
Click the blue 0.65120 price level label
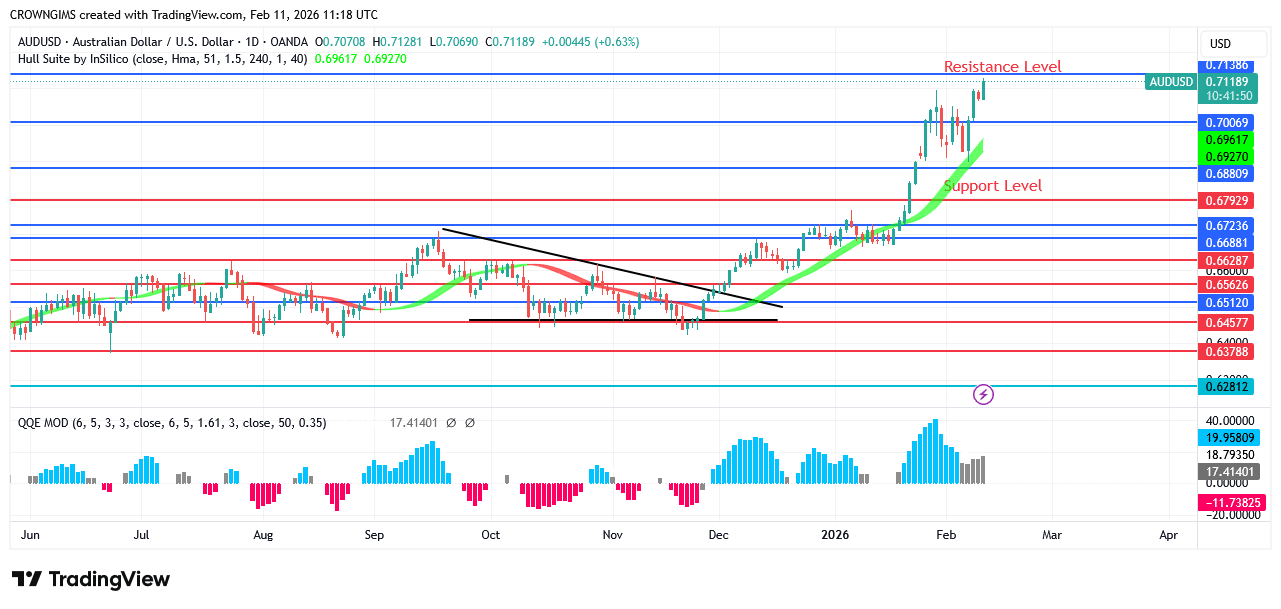click(x=1226, y=302)
